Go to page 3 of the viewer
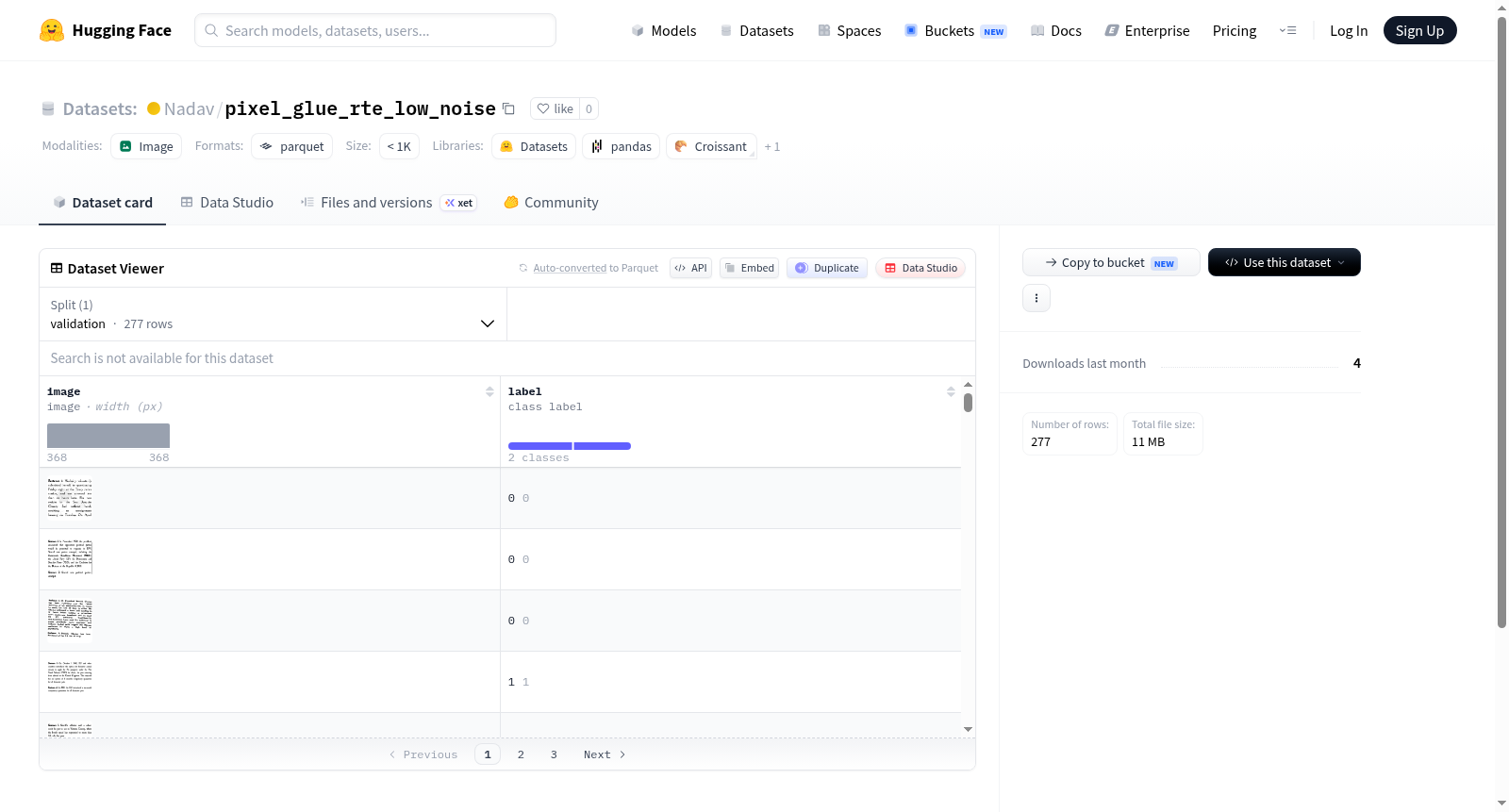The width and height of the screenshot is (1509, 812). coord(554,754)
